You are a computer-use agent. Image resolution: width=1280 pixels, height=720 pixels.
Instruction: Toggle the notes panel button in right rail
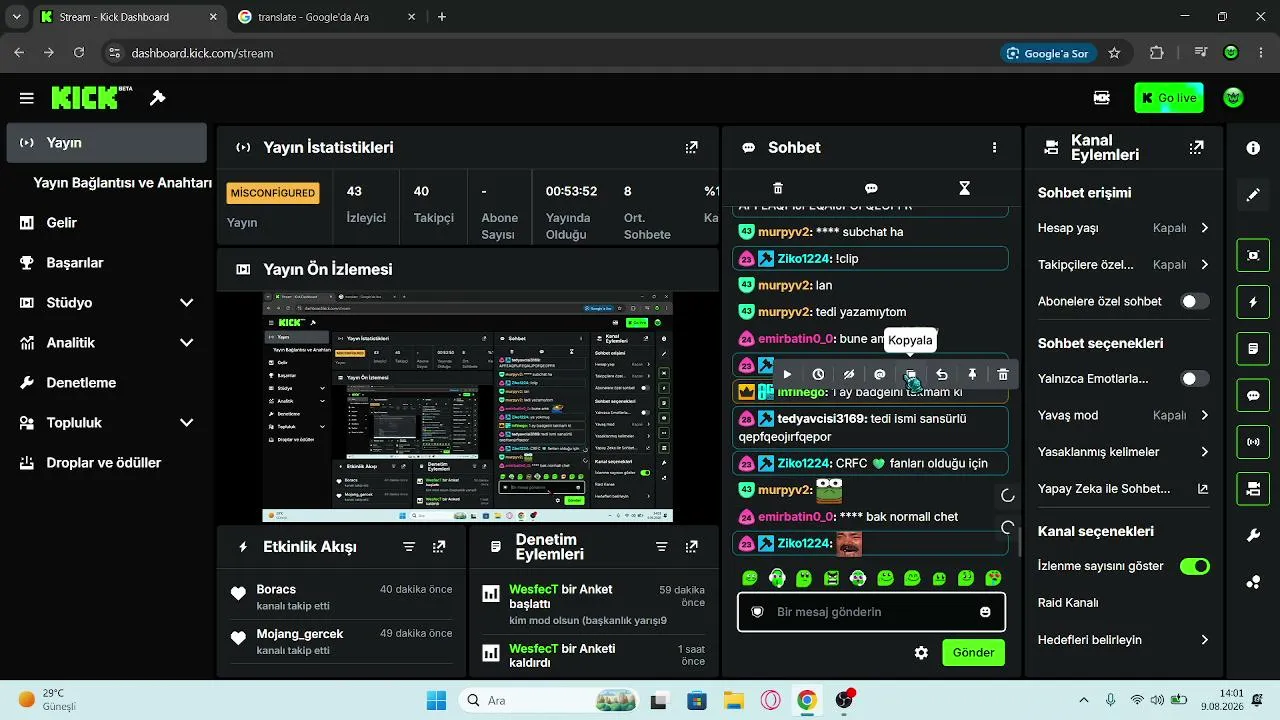click(1253, 349)
